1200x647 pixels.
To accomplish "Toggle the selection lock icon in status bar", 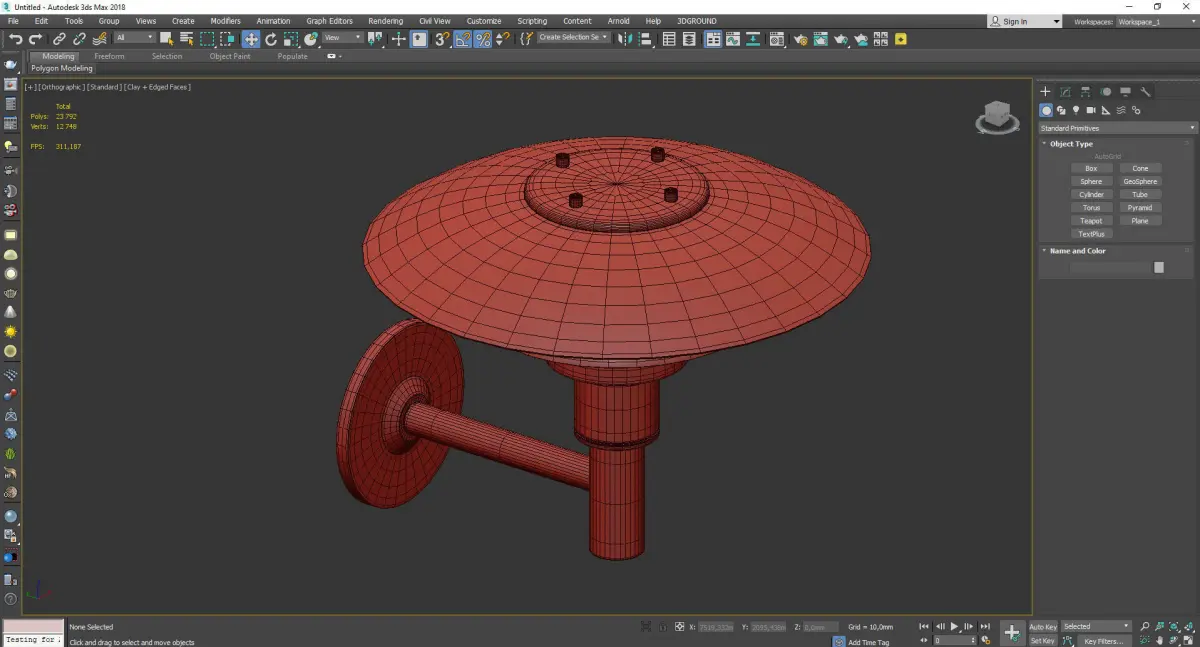I will click(662, 627).
